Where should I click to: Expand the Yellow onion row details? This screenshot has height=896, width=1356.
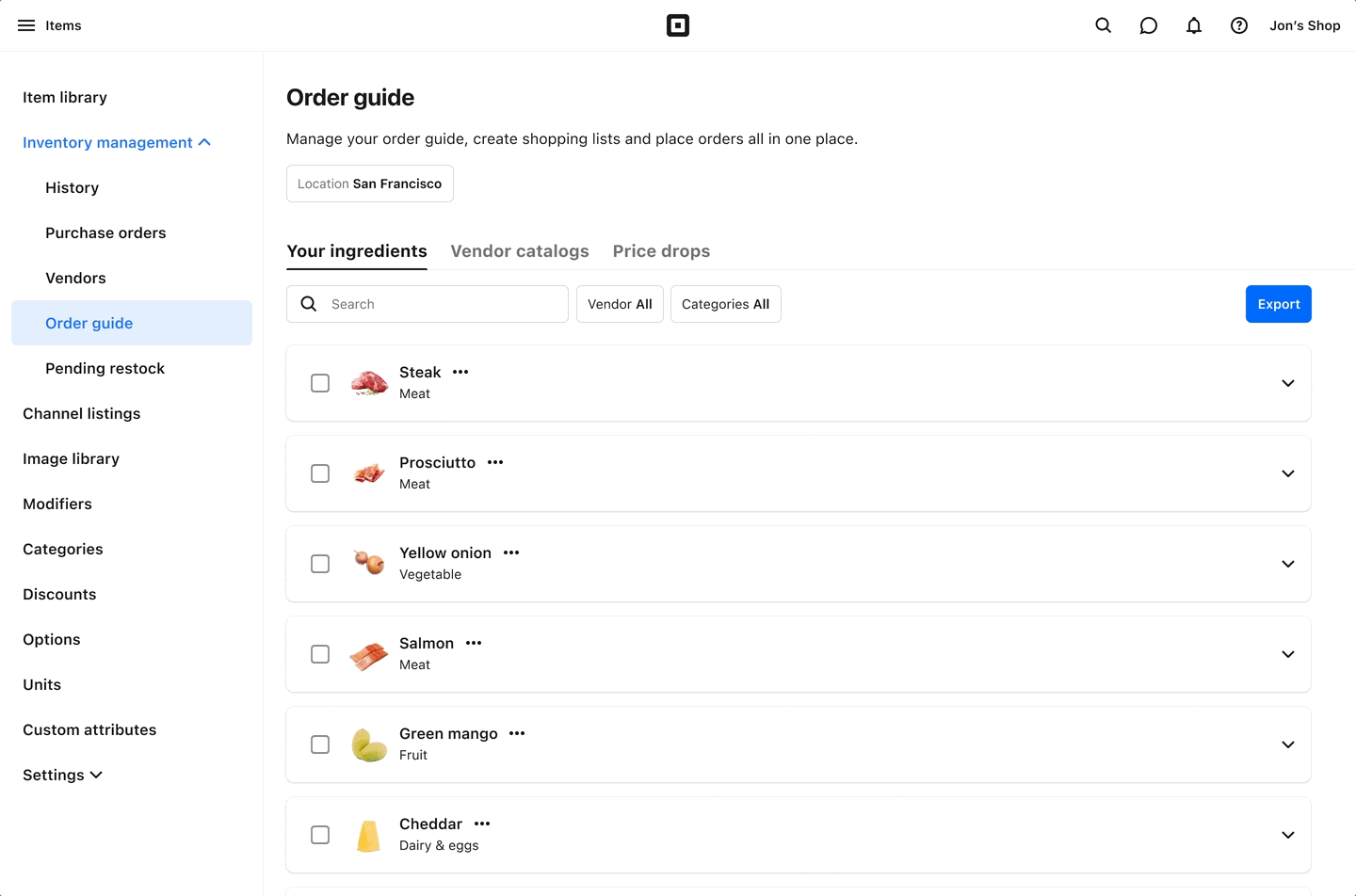click(1287, 564)
